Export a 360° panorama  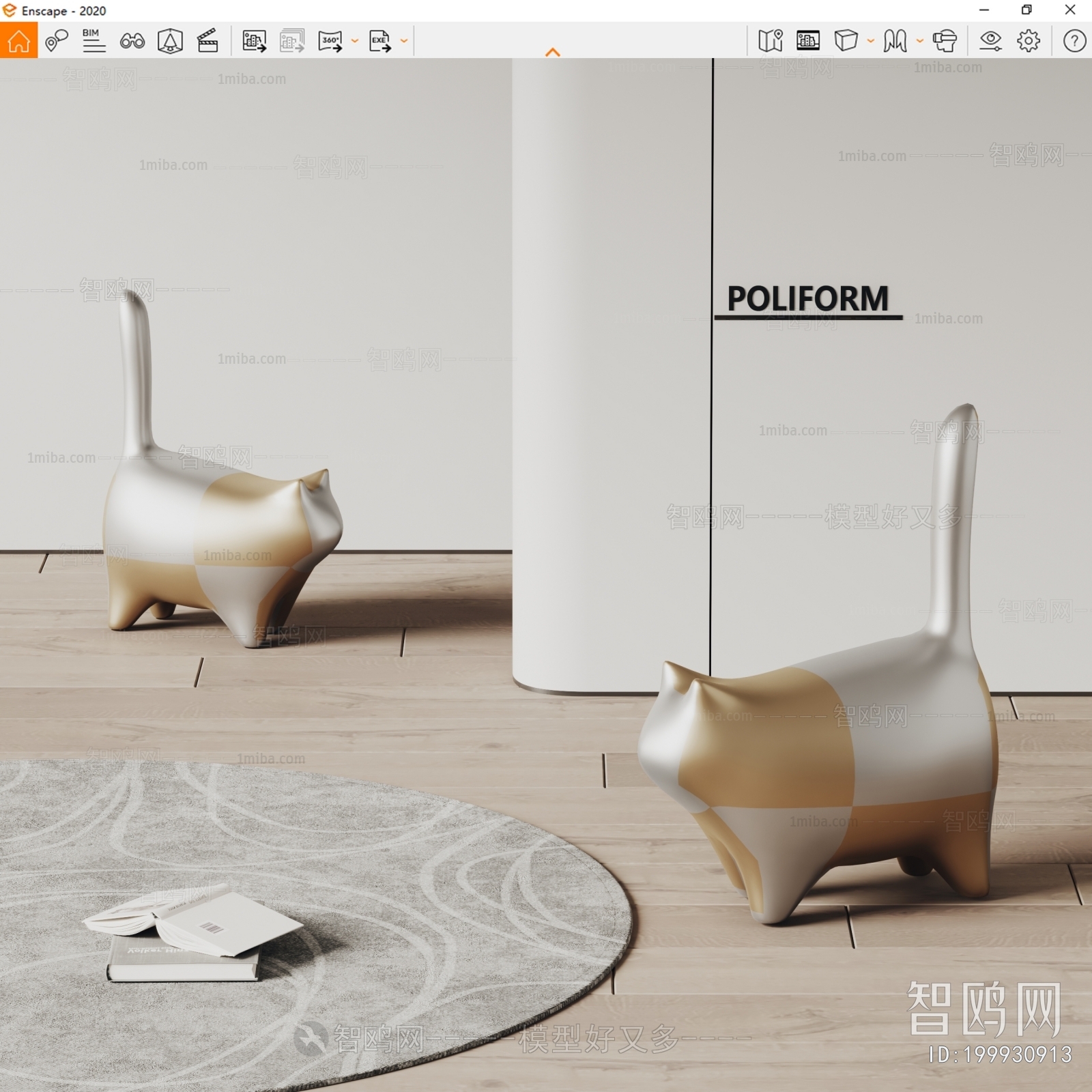[x=330, y=41]
